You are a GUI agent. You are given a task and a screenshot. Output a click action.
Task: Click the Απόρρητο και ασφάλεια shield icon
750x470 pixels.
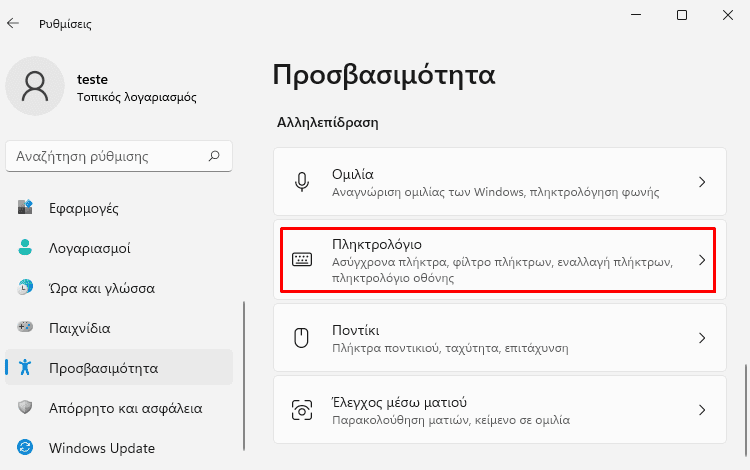pyautogui.click(x=25, y=407)
